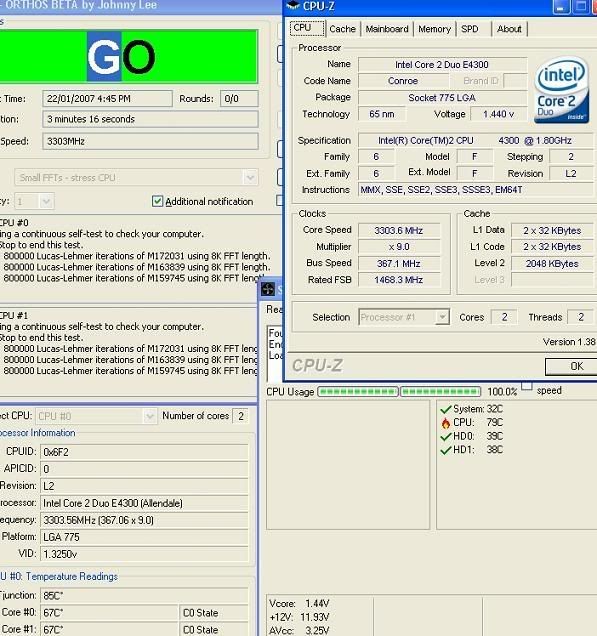Screen dimensions: 597x636
Task: Click the Code Name value Conroe
Action: point(403,81)
